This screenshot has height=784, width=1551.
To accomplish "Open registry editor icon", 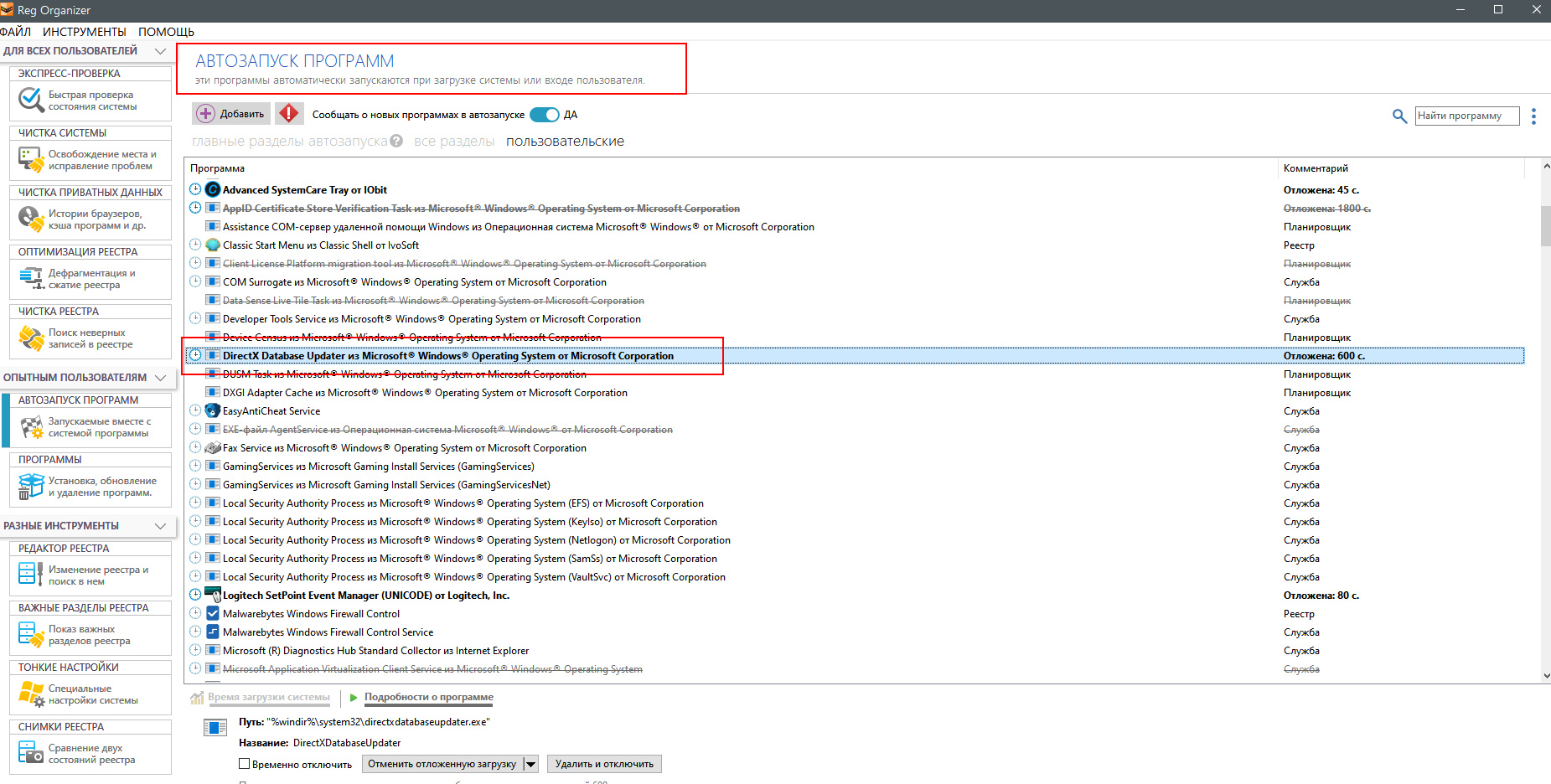I will [31, 575].
